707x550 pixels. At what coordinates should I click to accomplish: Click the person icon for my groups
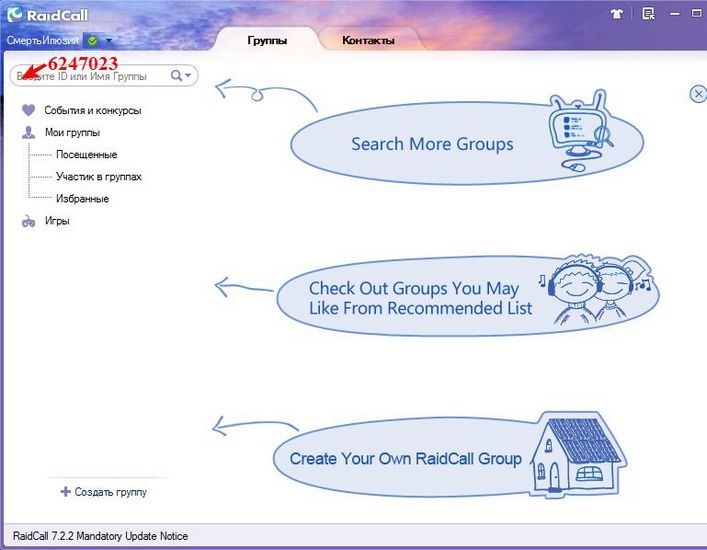point(28,132)
